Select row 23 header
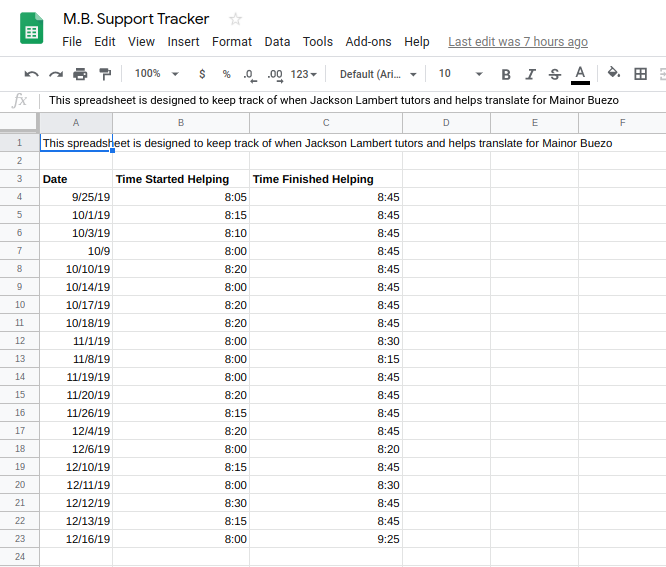This screenshot has height=567, width=666. pos(20,539)
